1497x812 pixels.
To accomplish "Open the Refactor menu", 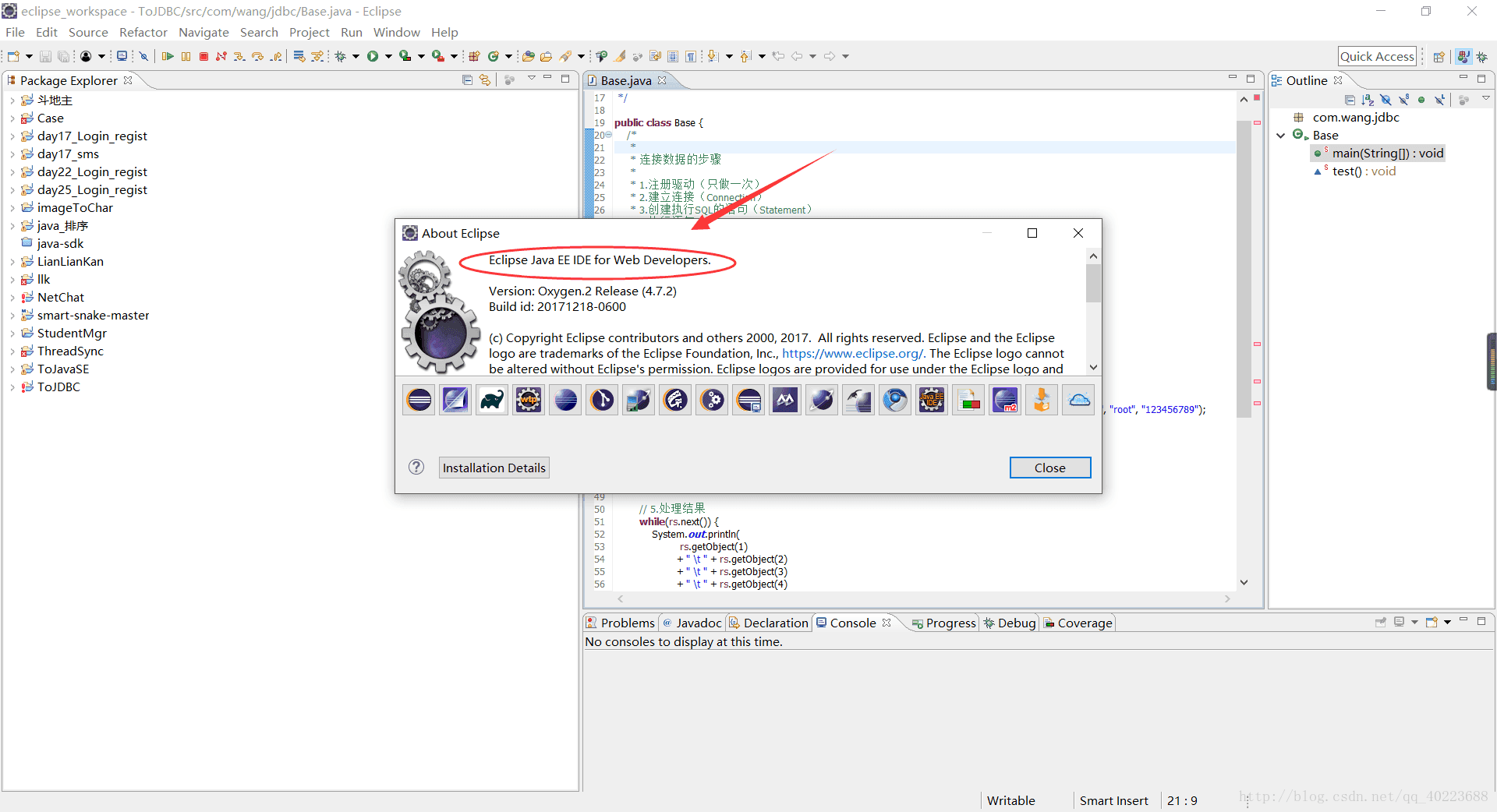I will point(143,32).
